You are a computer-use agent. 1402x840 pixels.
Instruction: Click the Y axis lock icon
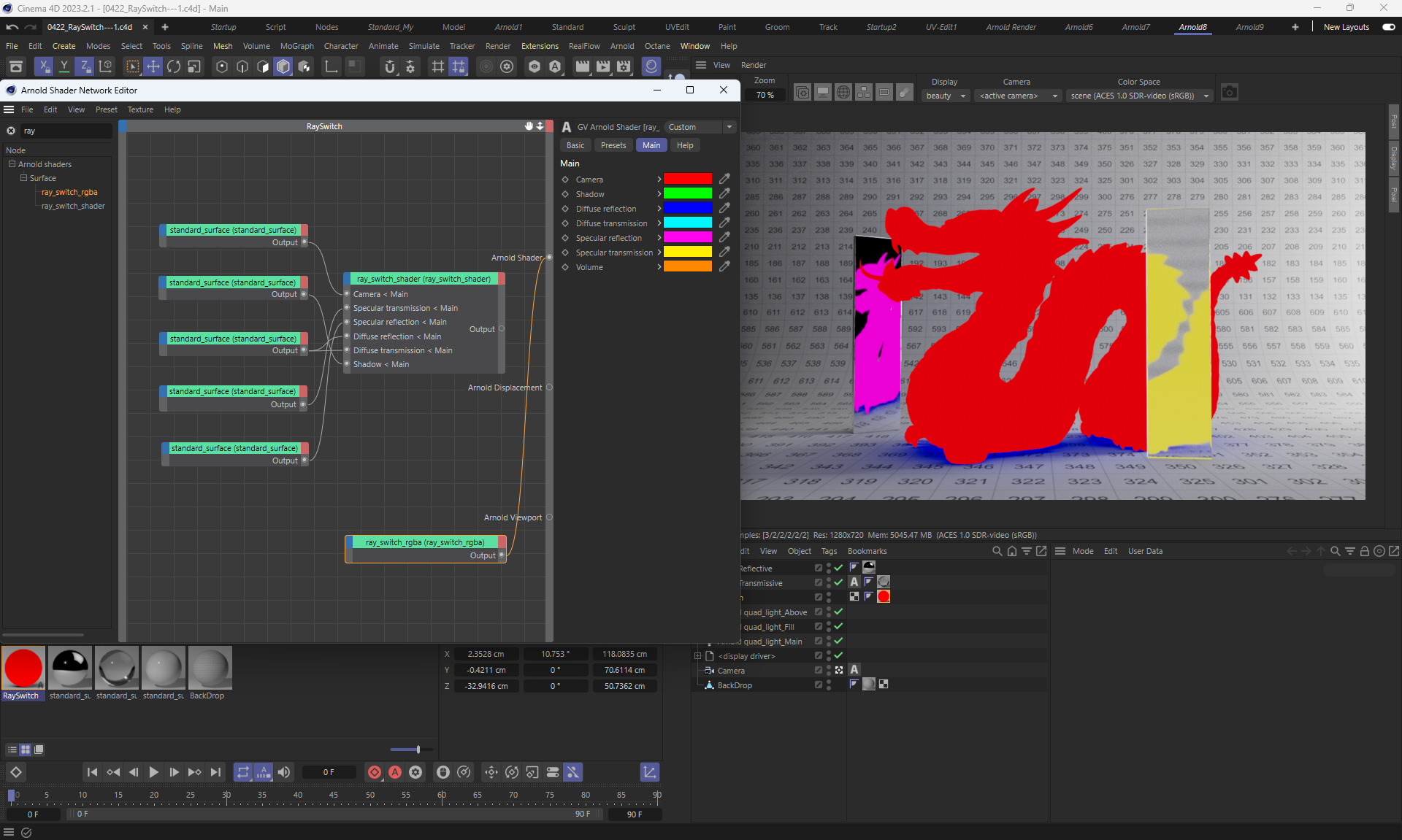click(64, 66)
